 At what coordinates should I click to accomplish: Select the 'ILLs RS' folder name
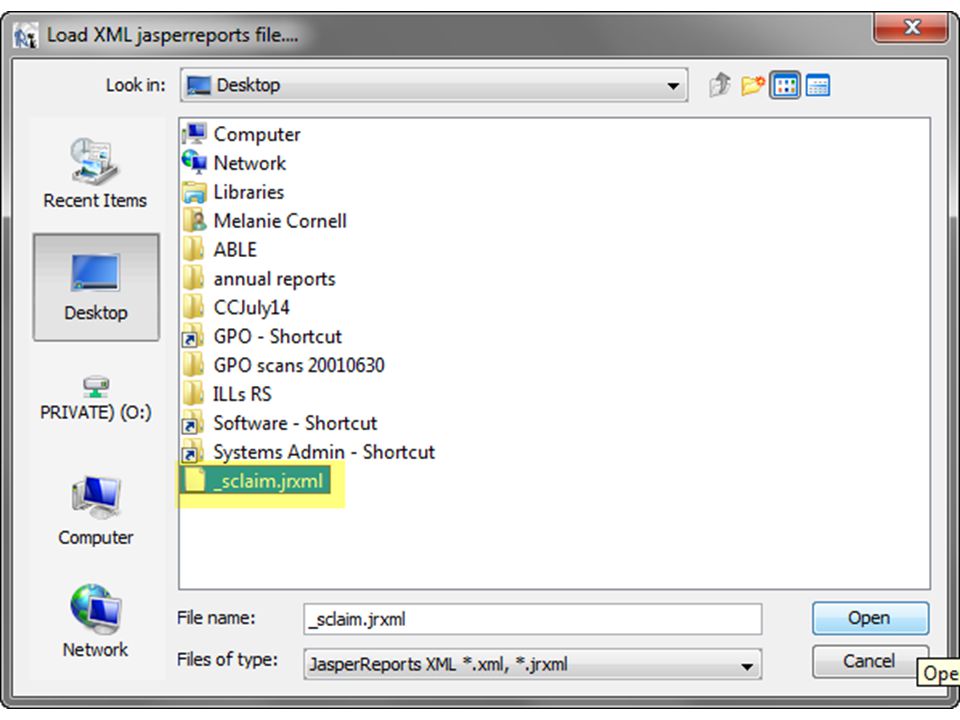[242, 394]
